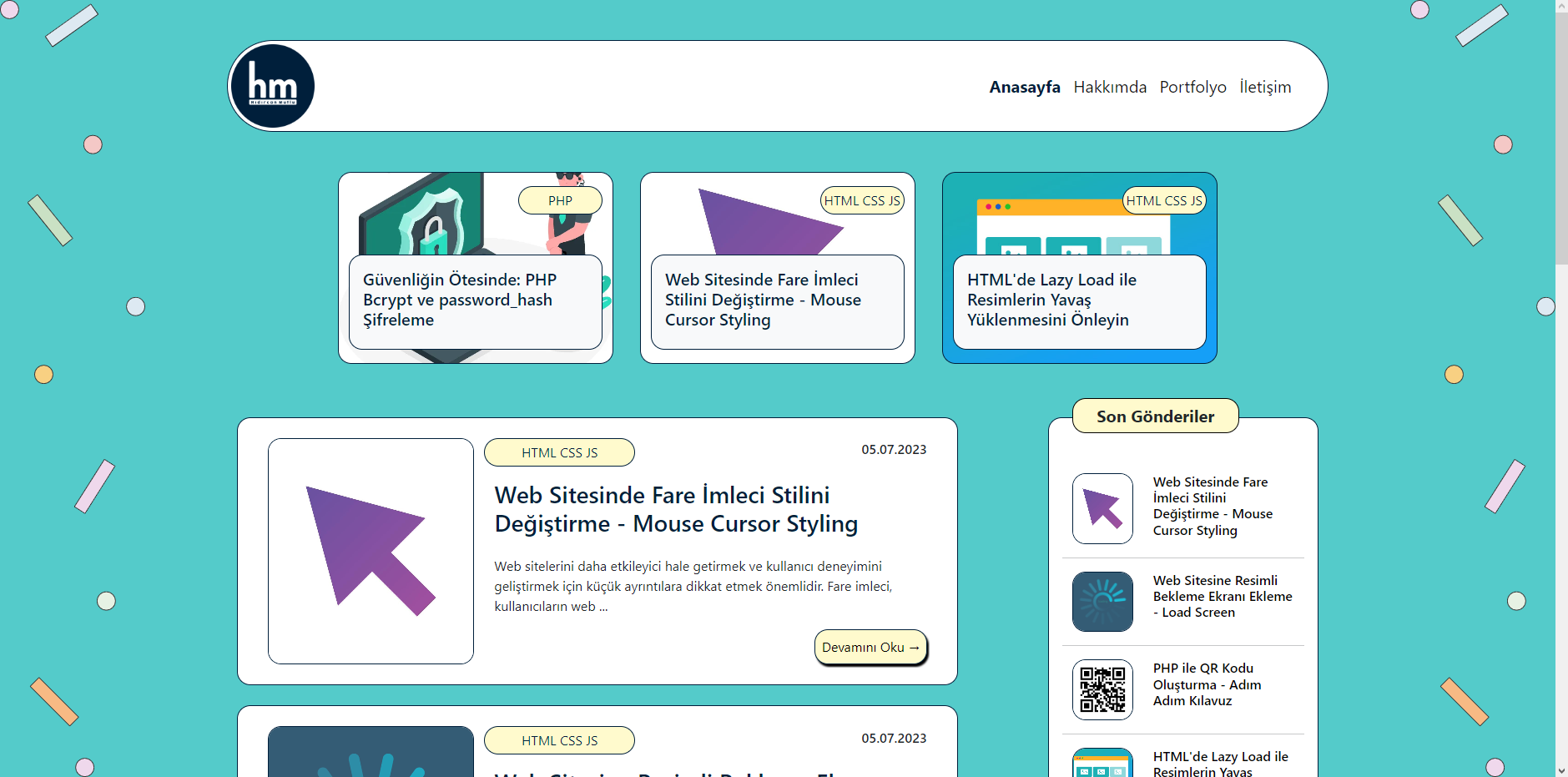Open the PHP ile QR Kodu Oluşturma sidebar link
The height and width of the screenshot is (777, 1568).
point(1207,684)
